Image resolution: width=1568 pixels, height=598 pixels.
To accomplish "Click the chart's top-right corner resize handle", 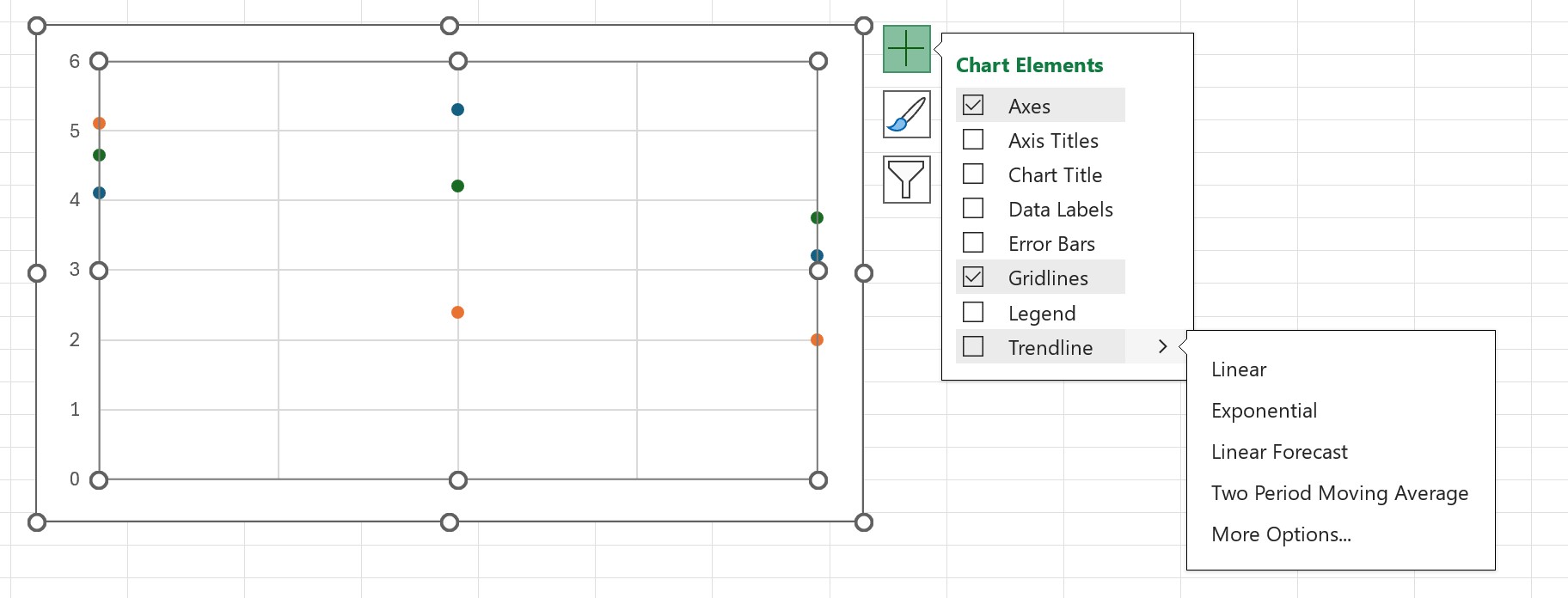I will [864, 26].
